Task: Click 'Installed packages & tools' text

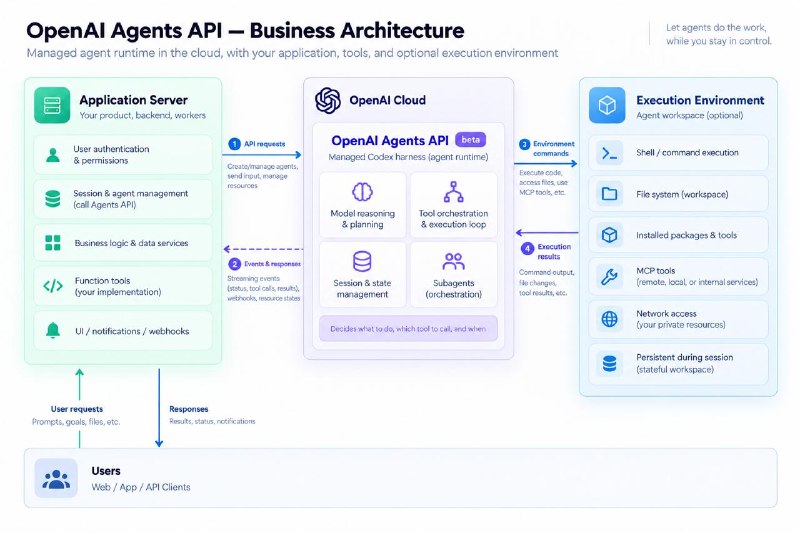Action: coord(686,235)
